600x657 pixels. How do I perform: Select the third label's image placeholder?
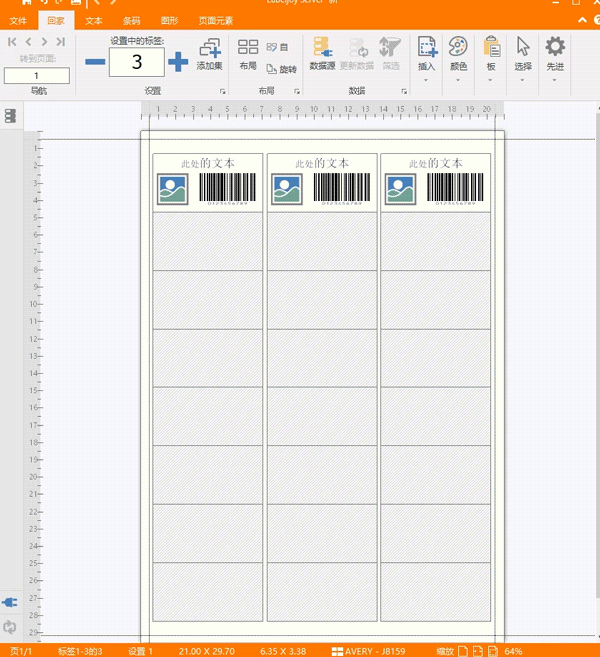click(x=400, y=189)
